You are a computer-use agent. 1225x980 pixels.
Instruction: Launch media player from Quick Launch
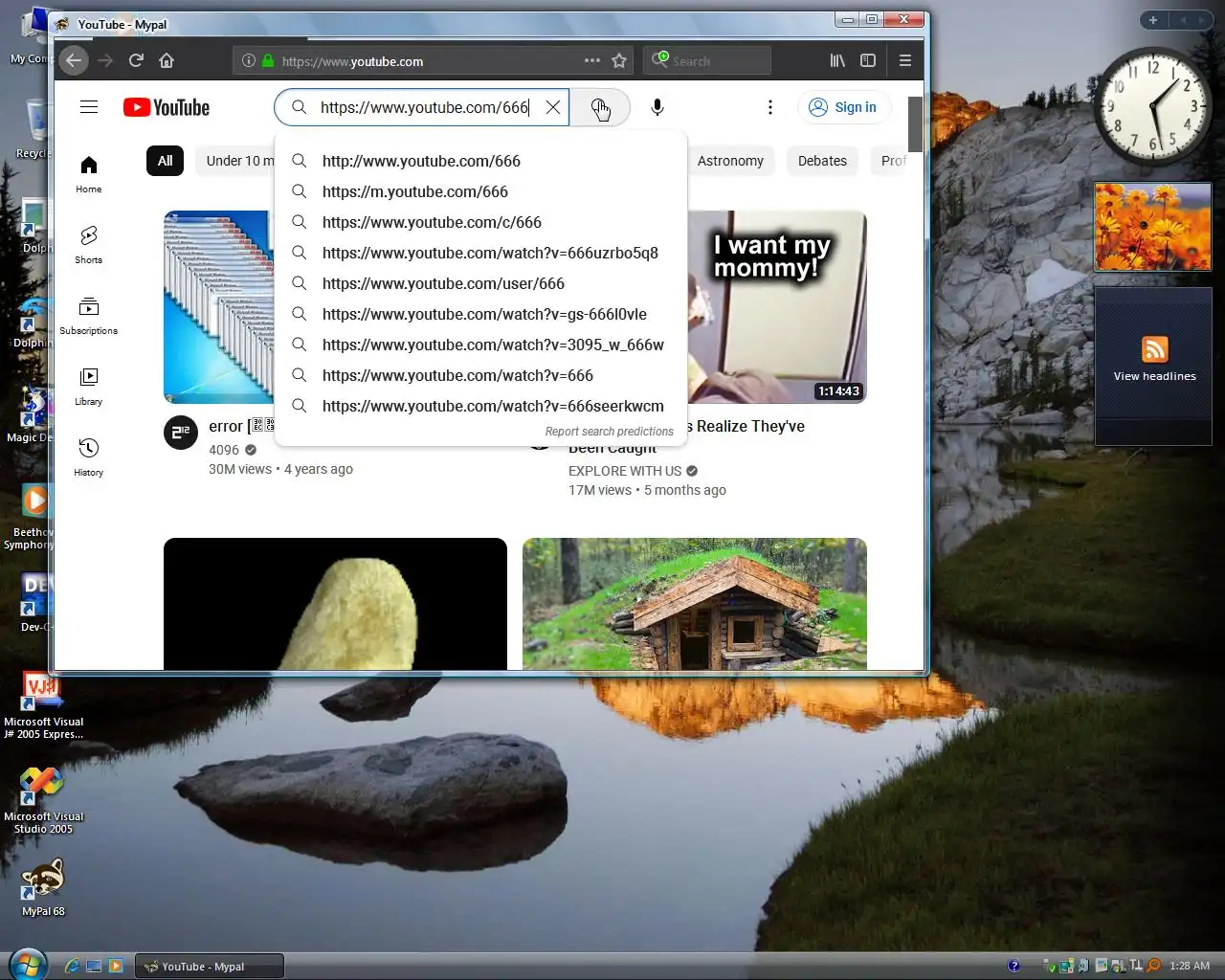click(116, 966)
